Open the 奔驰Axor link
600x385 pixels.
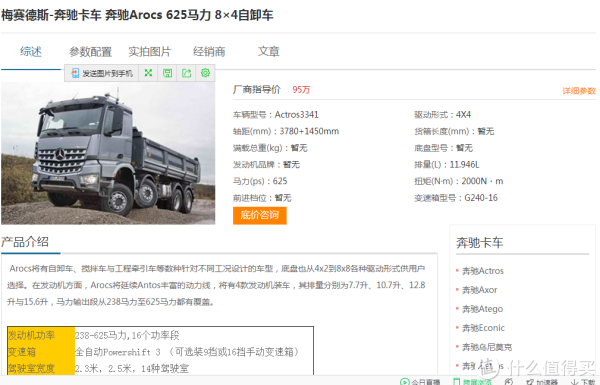pos(479,290)
